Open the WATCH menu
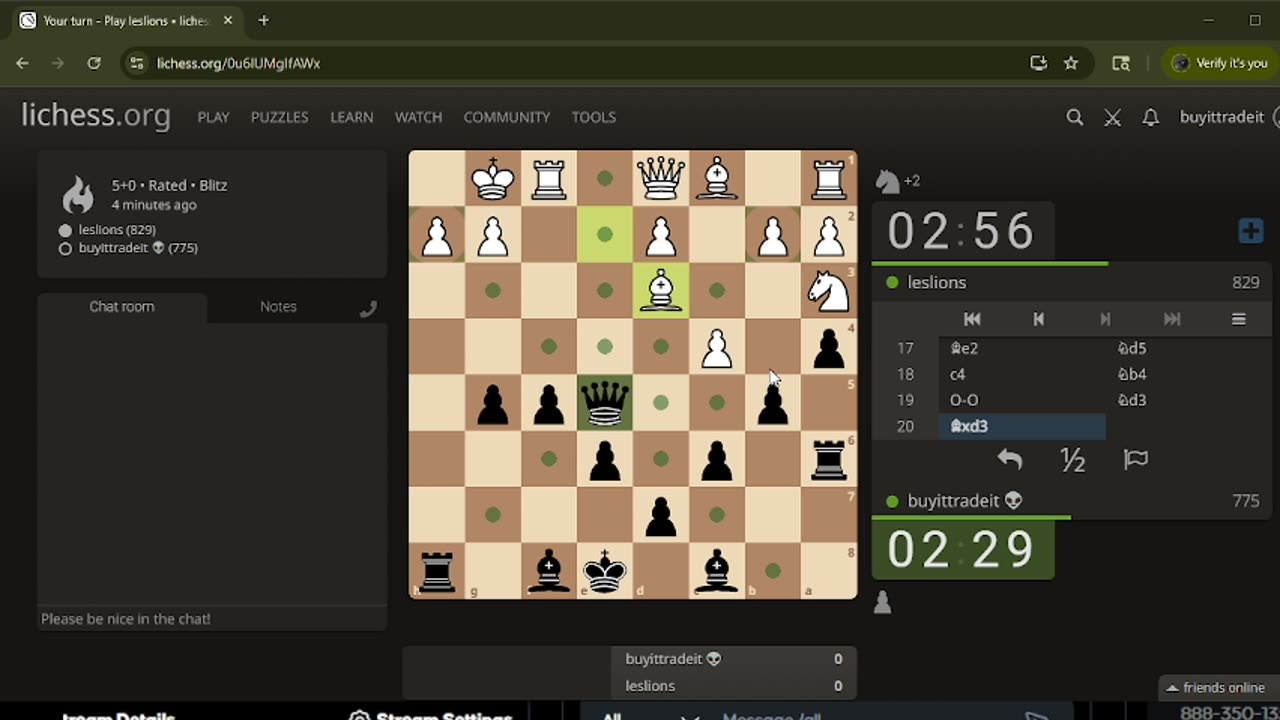This screenshot has height=720, width=1280. pos(418,117)
